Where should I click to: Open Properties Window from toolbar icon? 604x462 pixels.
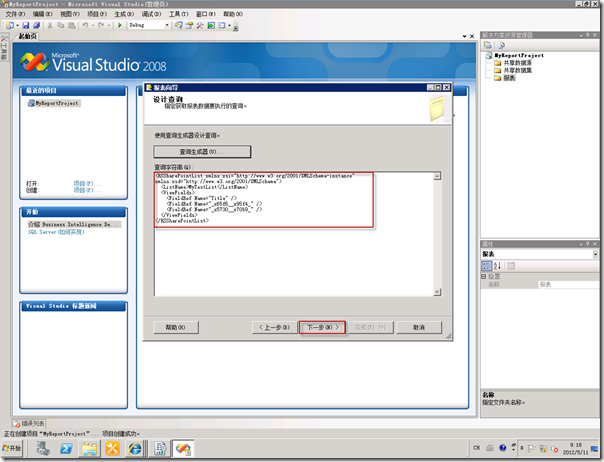pyautogui.click(x=189, y=25)
